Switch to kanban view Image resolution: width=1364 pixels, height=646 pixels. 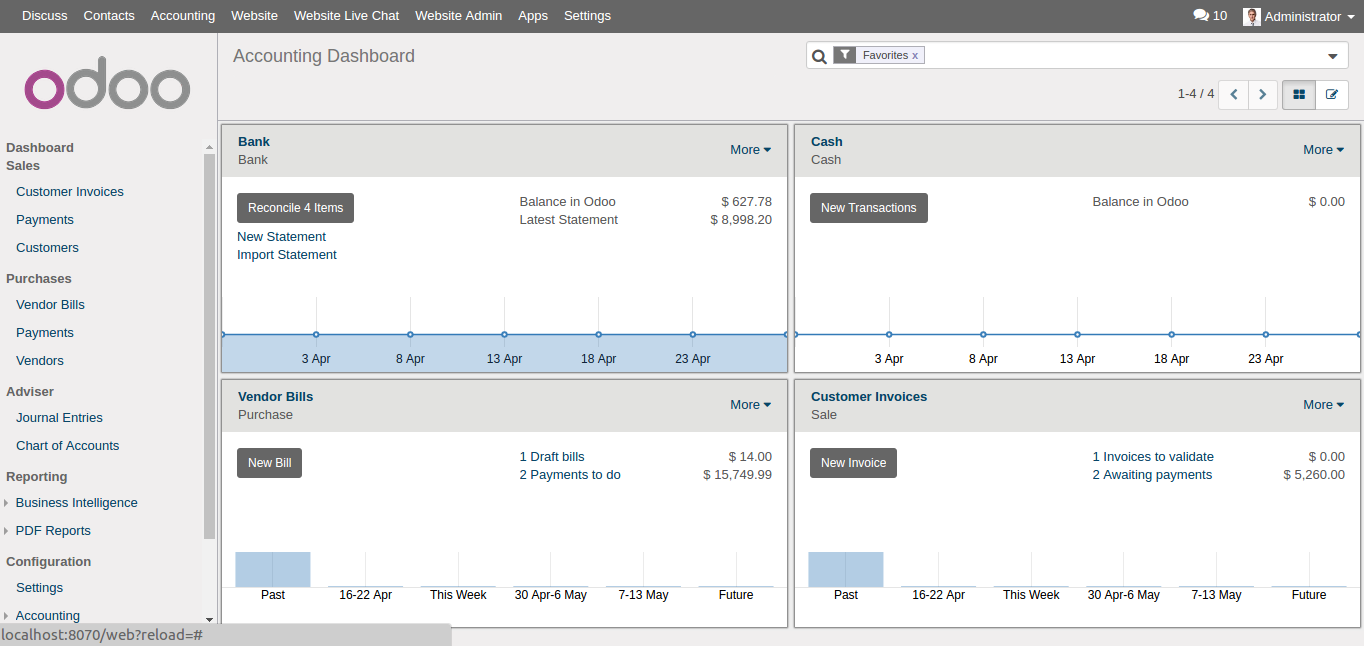1299,94
